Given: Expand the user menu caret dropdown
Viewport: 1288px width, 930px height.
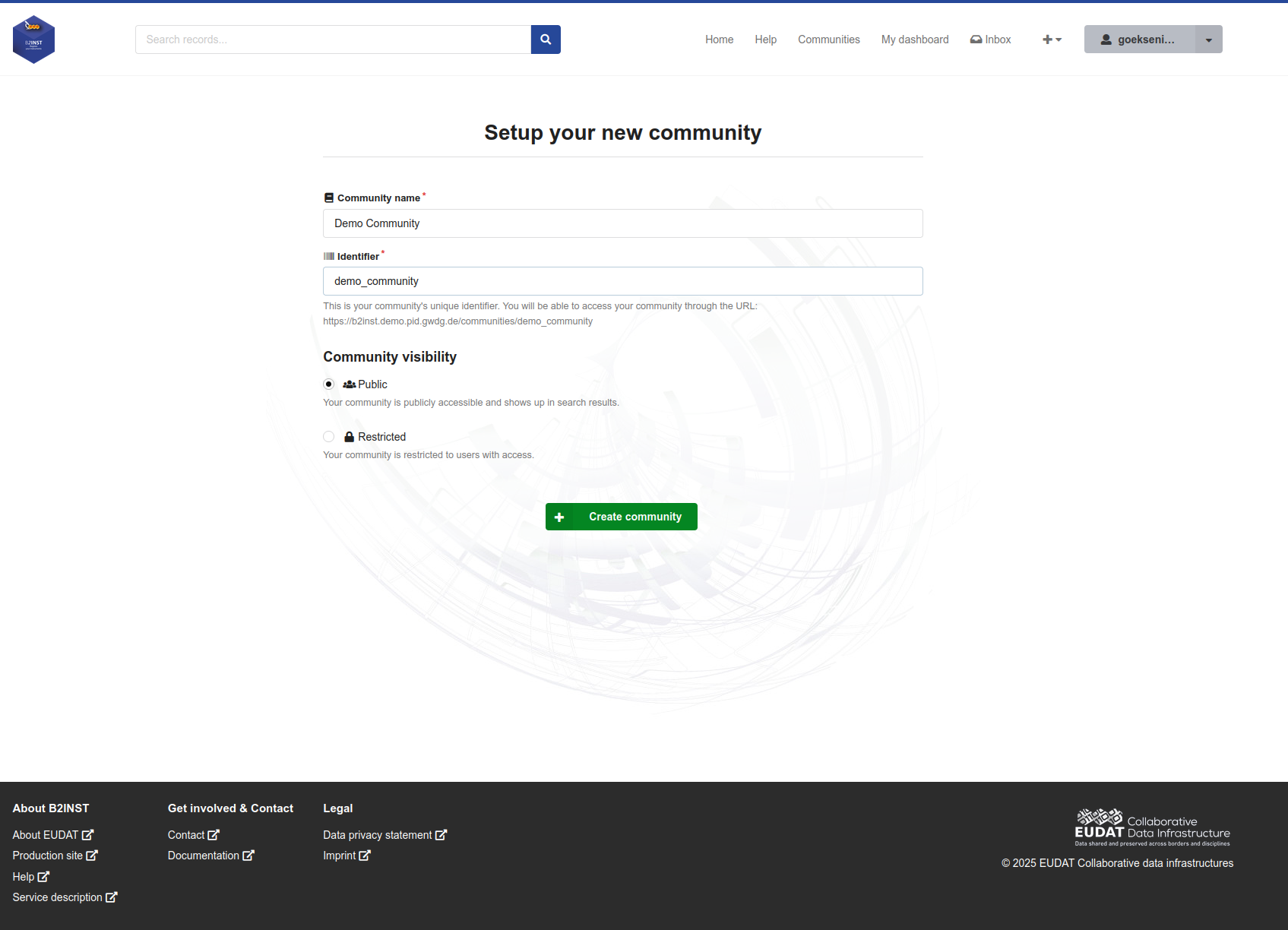Looking at the screenshot, I should (1209, 40).
